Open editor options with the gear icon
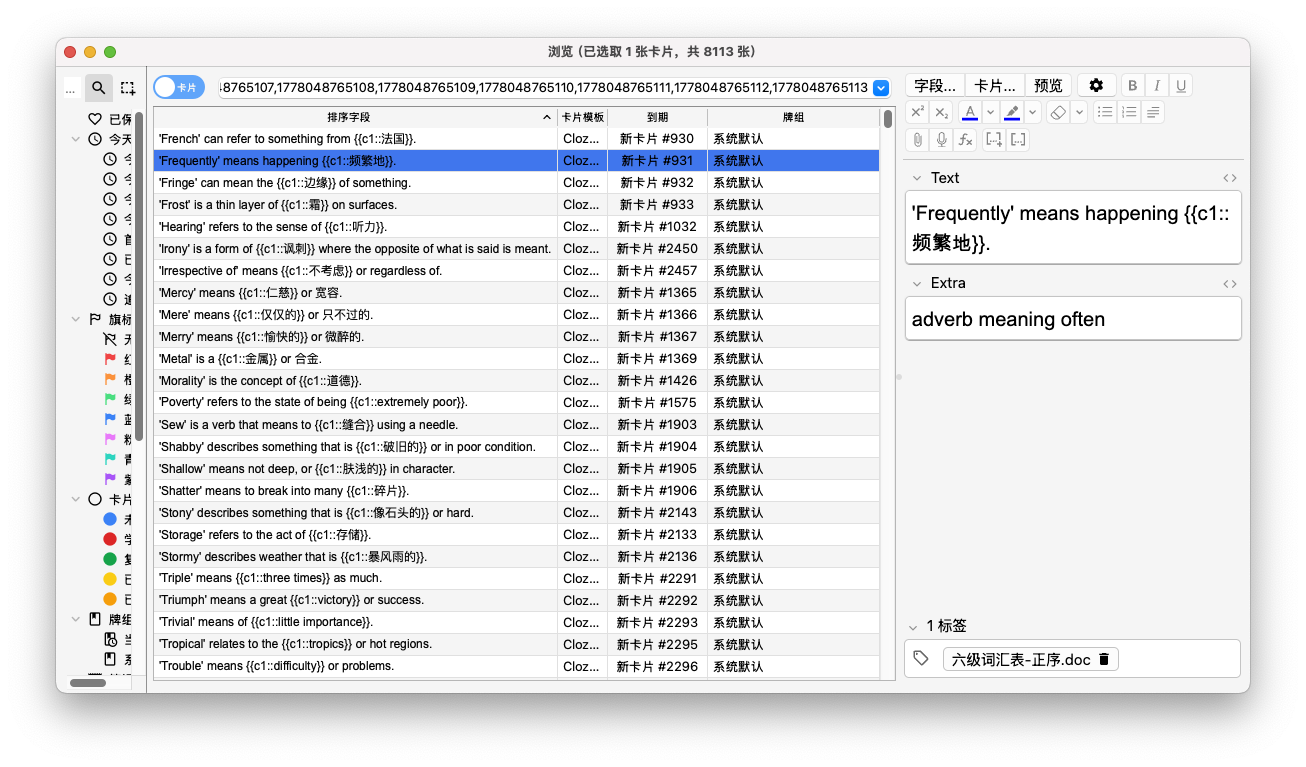1306x767 pixels. click(x=1096, y=86)
